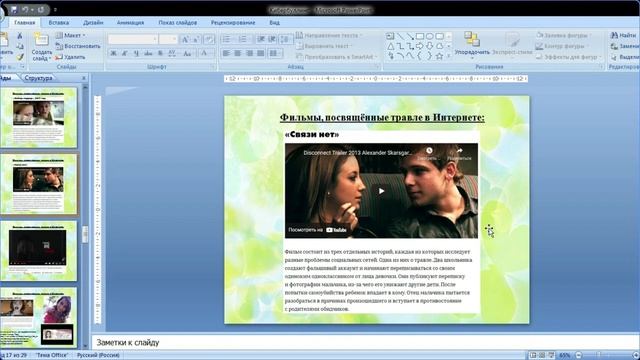Select the five-point star shape
The width and height of the screenshot is (640, 360).
[x=439, y=56]
